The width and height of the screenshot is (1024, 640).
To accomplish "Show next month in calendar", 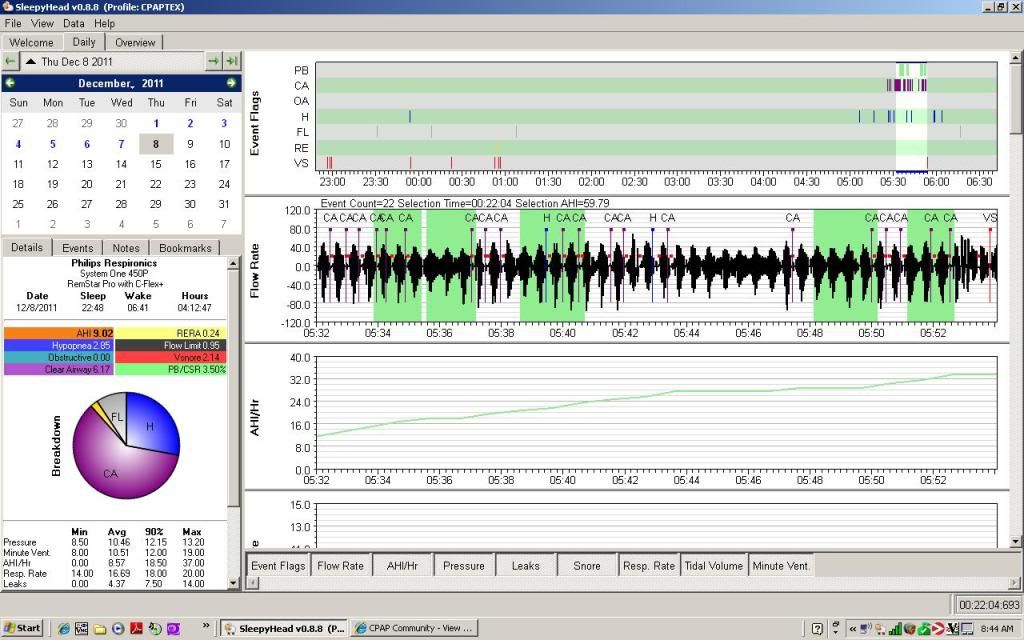I will [x=231, y=83].
